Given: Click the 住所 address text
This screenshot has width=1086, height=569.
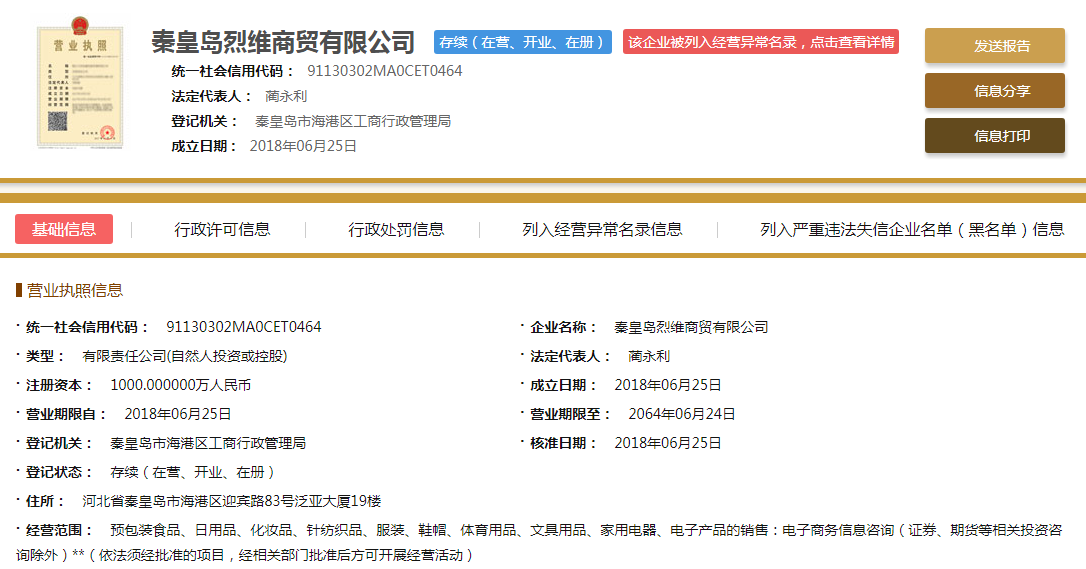Looking at the screenshot, I should point(231,501).
